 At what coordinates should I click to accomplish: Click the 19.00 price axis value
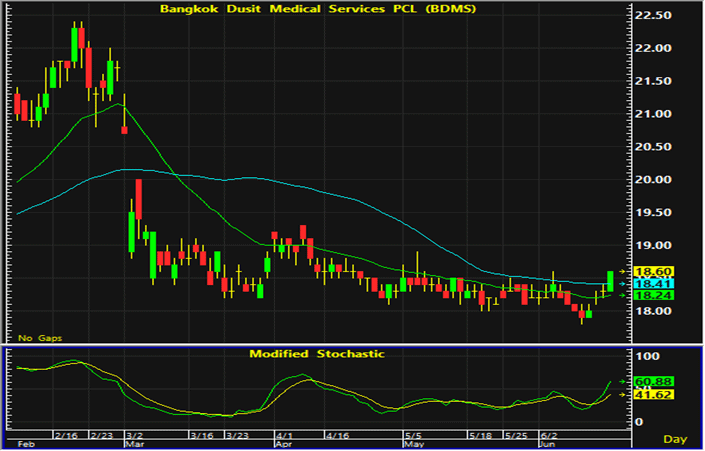tap(653, 245)
